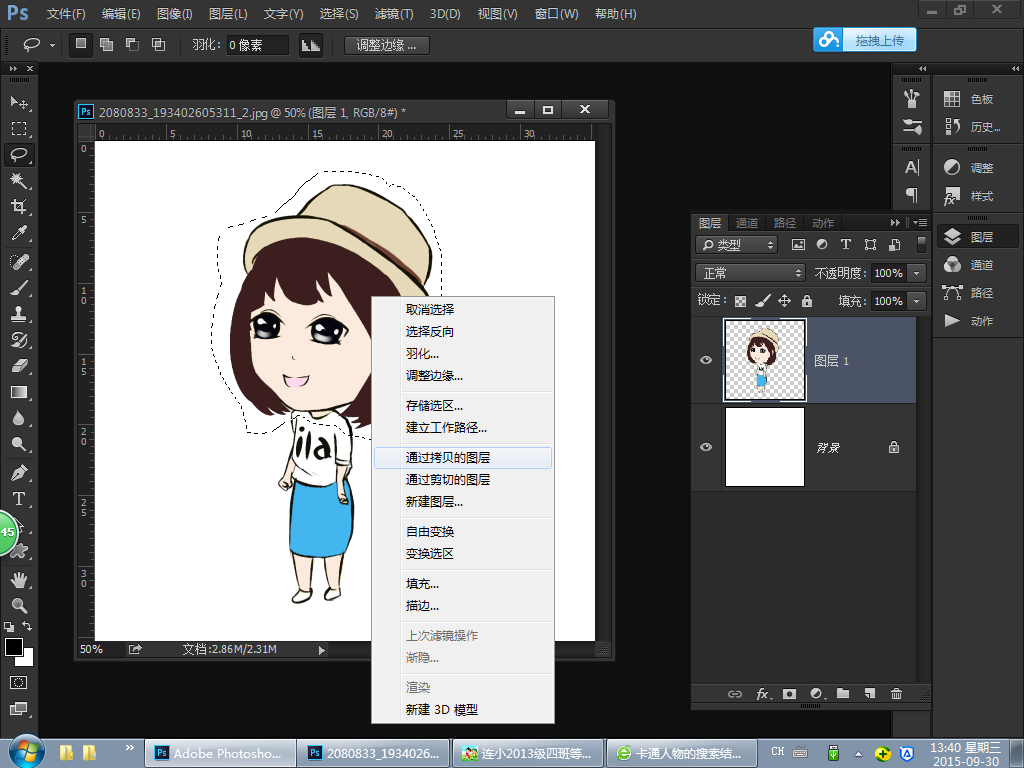The height and width of the screenshot is (768, 1024).
Task: Click the 调整边缘 button
Action: 387,45
